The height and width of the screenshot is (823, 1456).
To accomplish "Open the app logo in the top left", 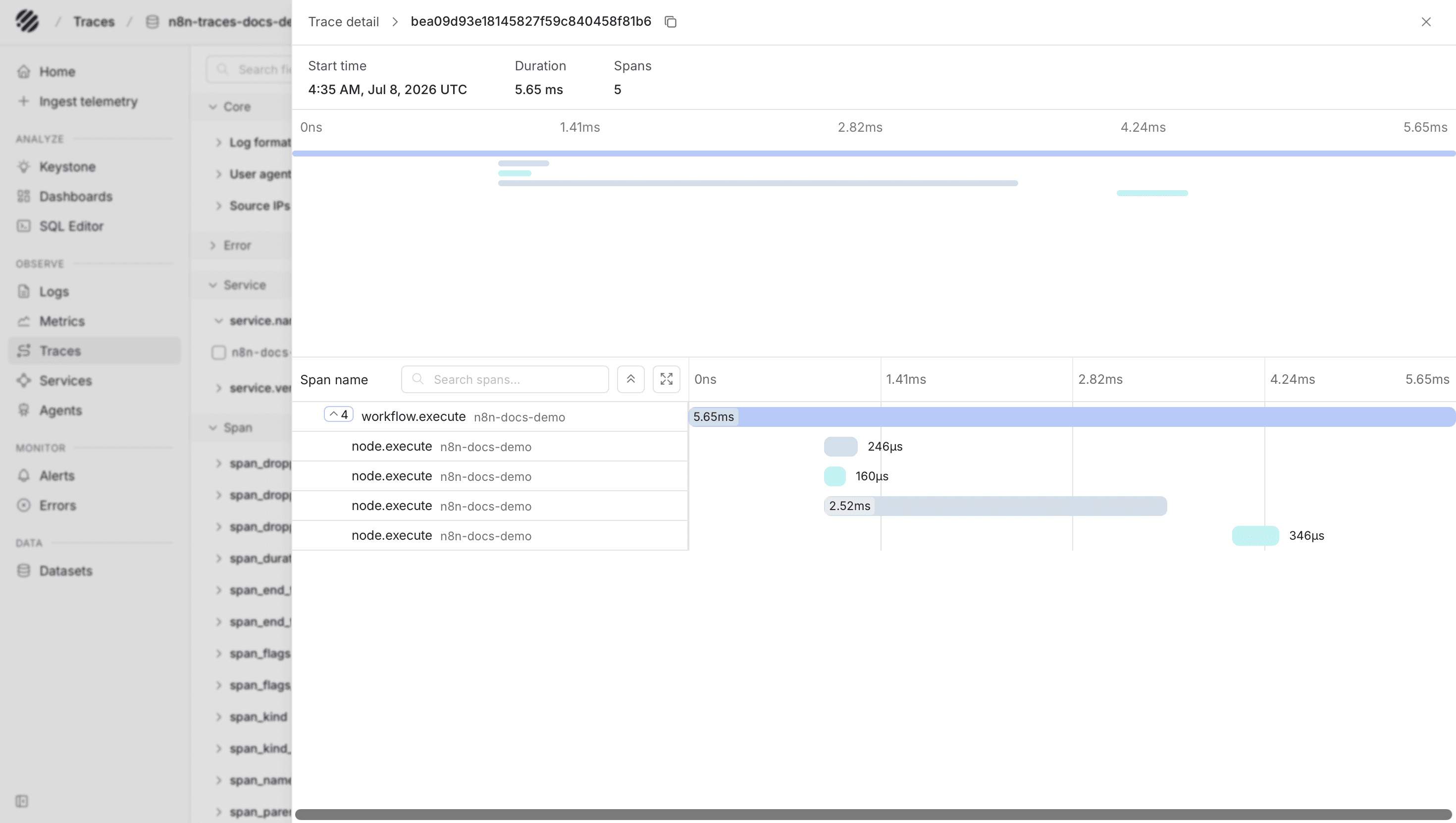I will (27, 21).
